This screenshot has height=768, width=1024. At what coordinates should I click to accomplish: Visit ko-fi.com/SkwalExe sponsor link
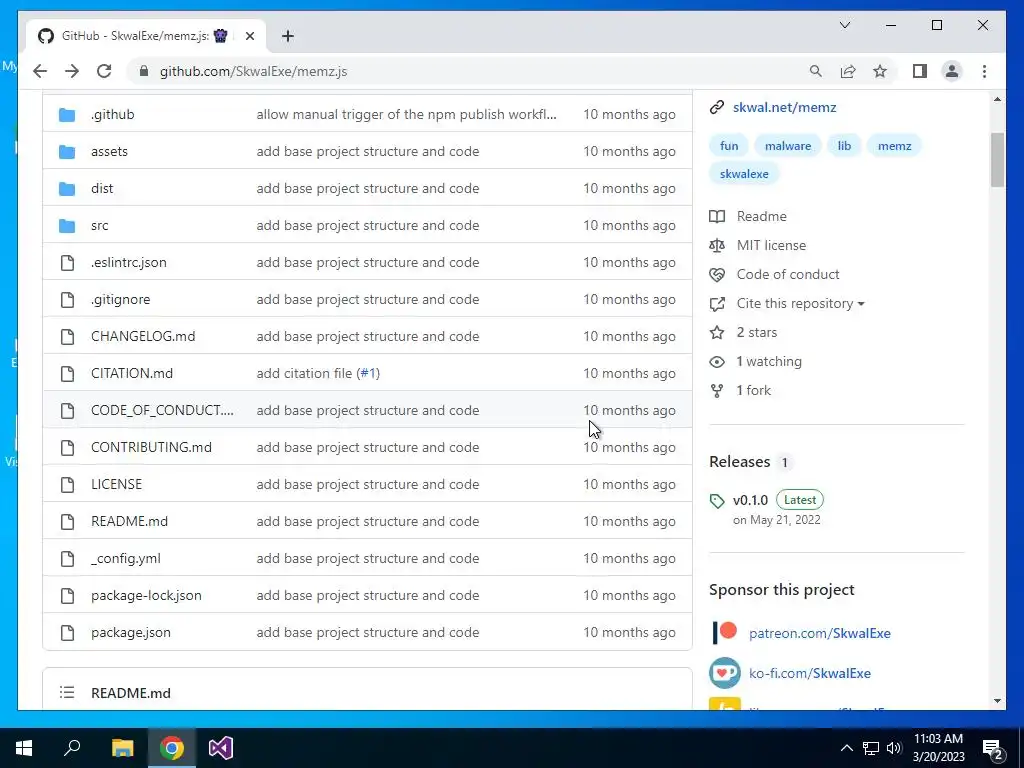pos(810,673)
